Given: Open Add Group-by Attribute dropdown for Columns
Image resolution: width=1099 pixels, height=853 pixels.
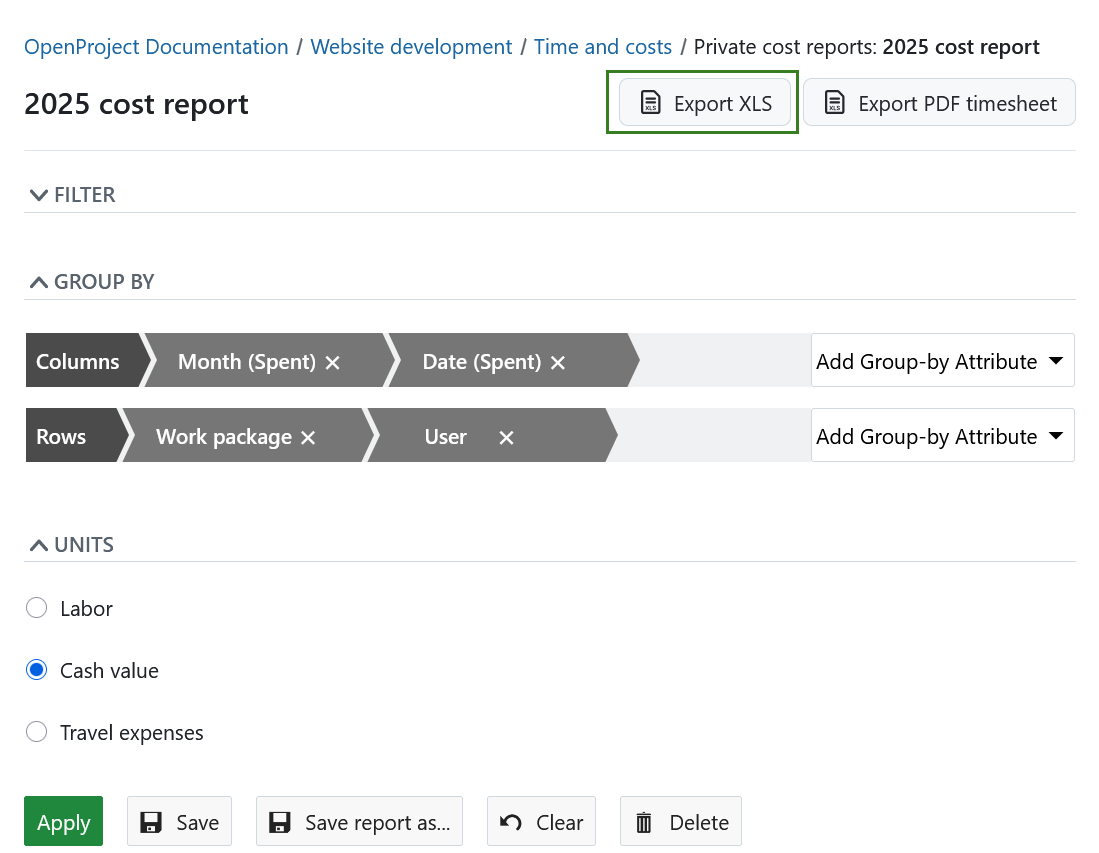Looking at the screenshot, I should click(941, 360).
